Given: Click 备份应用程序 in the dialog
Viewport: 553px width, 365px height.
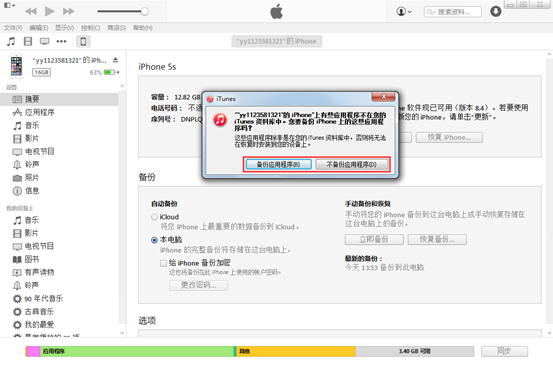Looking at the screenshot, I should coord(278,164).
